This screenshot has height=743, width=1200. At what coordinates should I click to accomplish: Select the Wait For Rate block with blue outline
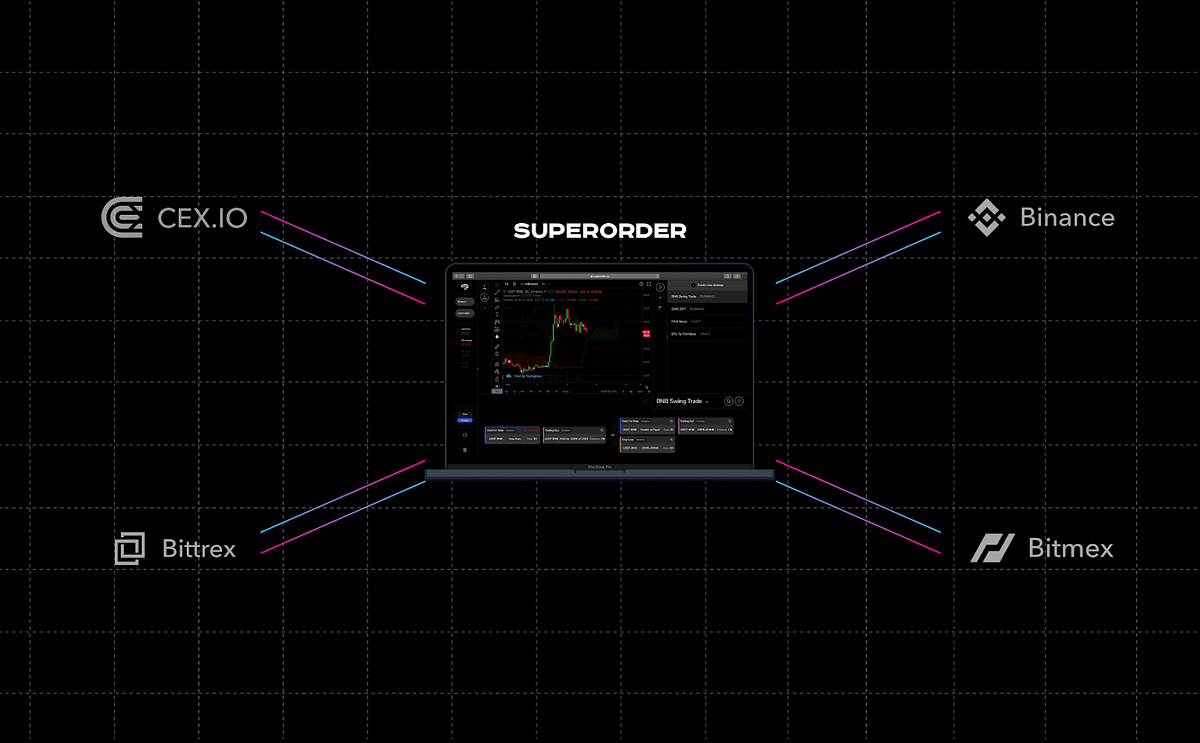pyautogui.click(x=512, y=435)
